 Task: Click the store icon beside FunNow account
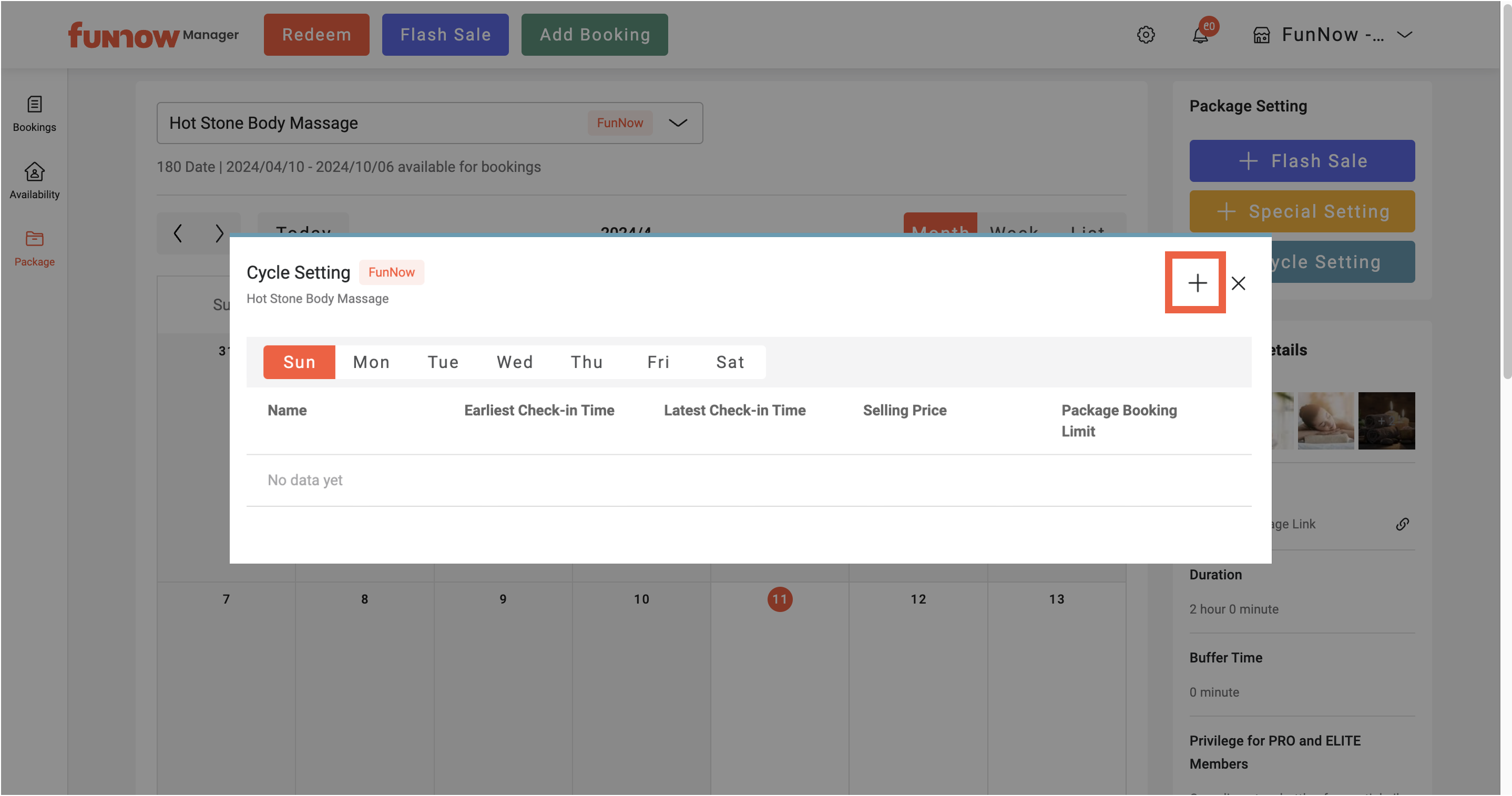(1261, 35)
